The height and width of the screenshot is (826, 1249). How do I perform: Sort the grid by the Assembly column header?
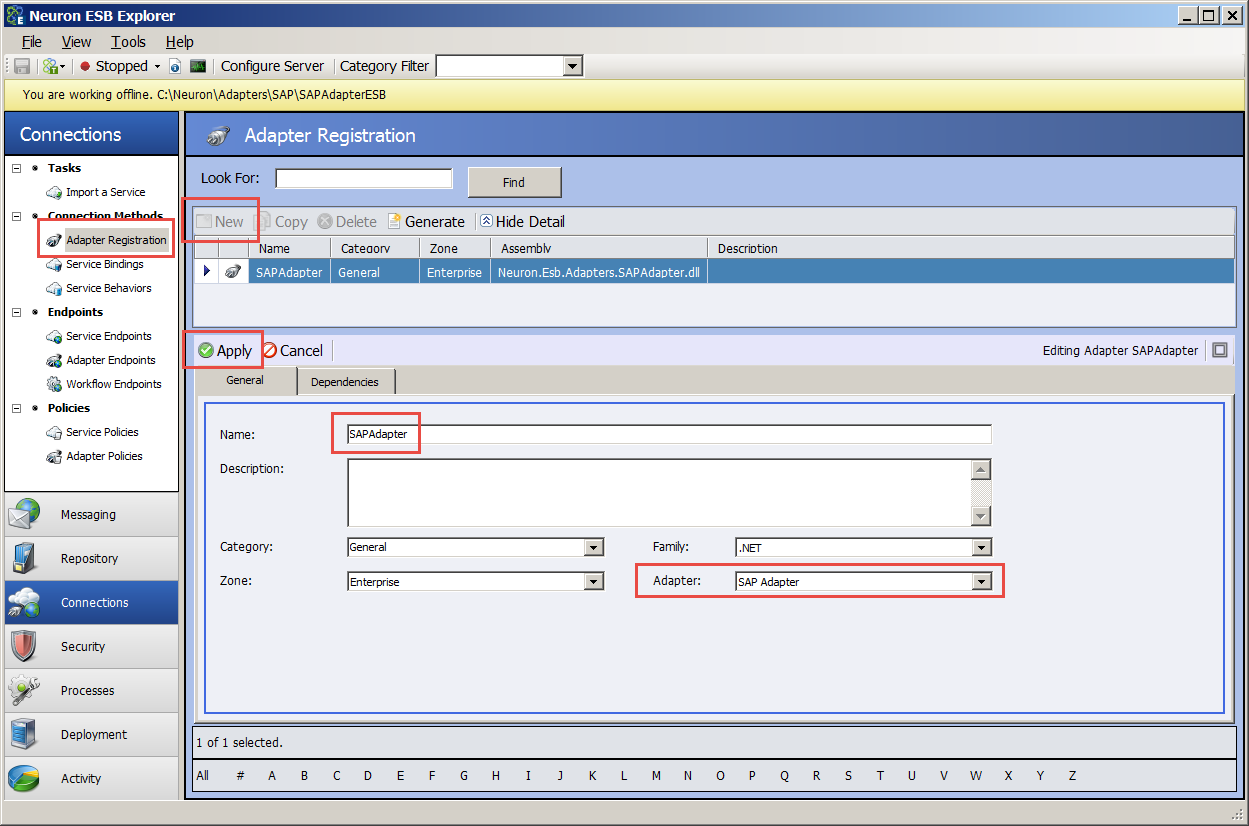coord(599,248)
